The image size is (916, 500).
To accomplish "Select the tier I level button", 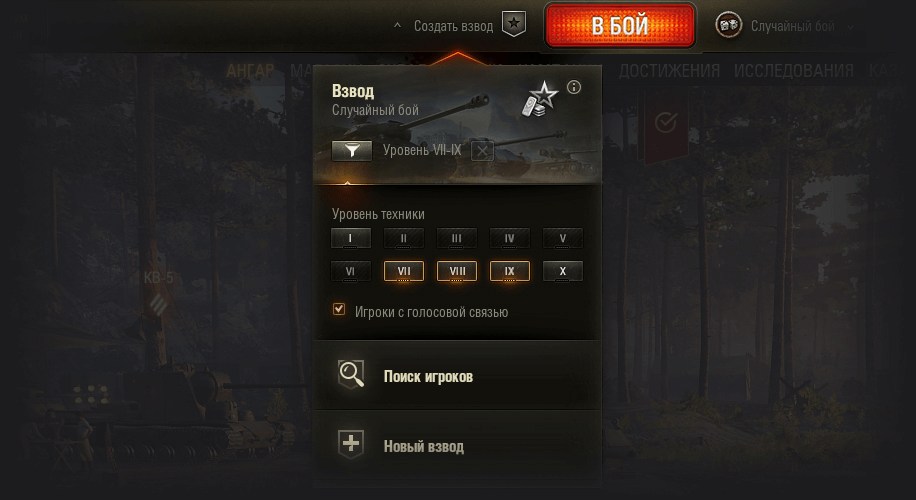I will tap(351, 238).
